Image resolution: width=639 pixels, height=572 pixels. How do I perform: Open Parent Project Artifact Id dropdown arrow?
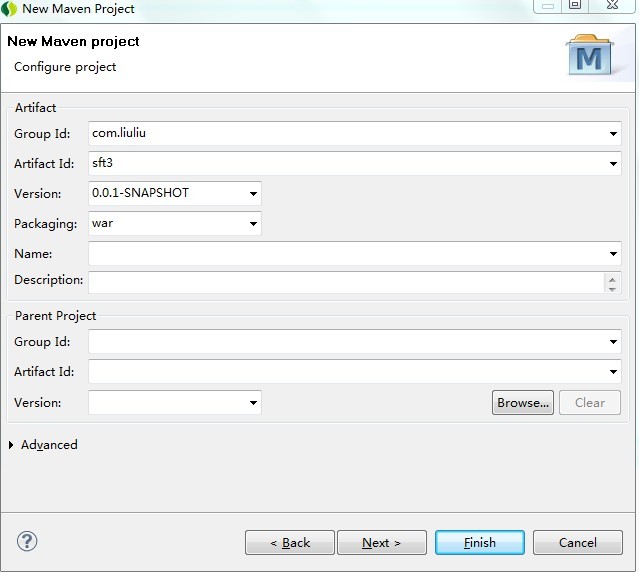(613, 372)
